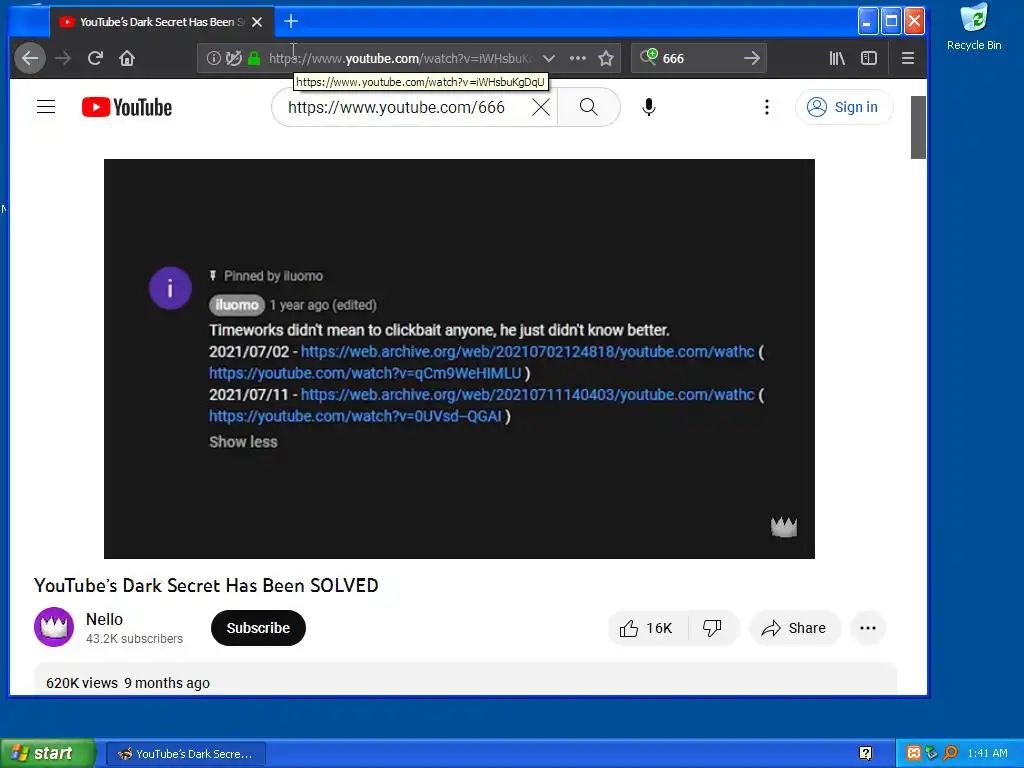Click the crown watermark in video corner
This screenshot has width=1024, height=768.
pos(784,526)
